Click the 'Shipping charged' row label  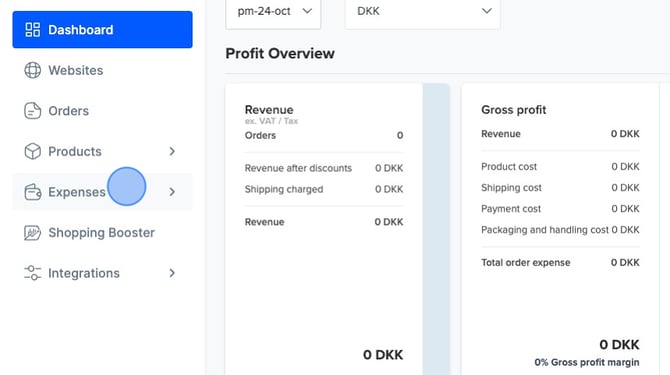point(284,189)
